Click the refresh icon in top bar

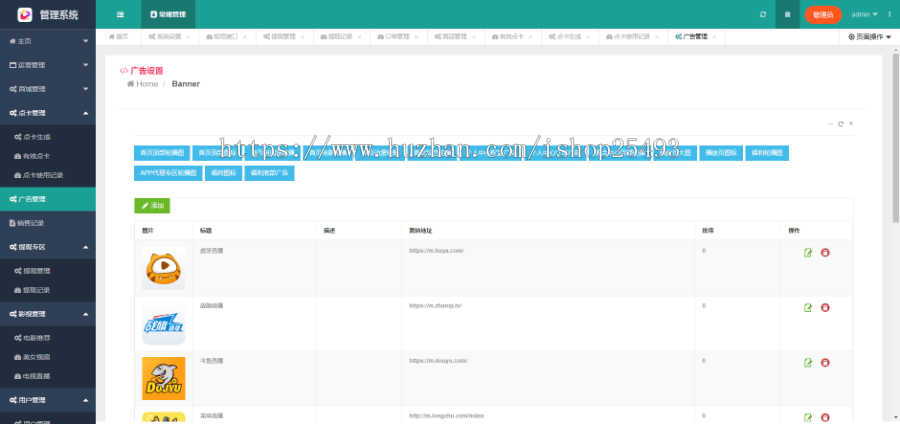[x=763, y=14]
